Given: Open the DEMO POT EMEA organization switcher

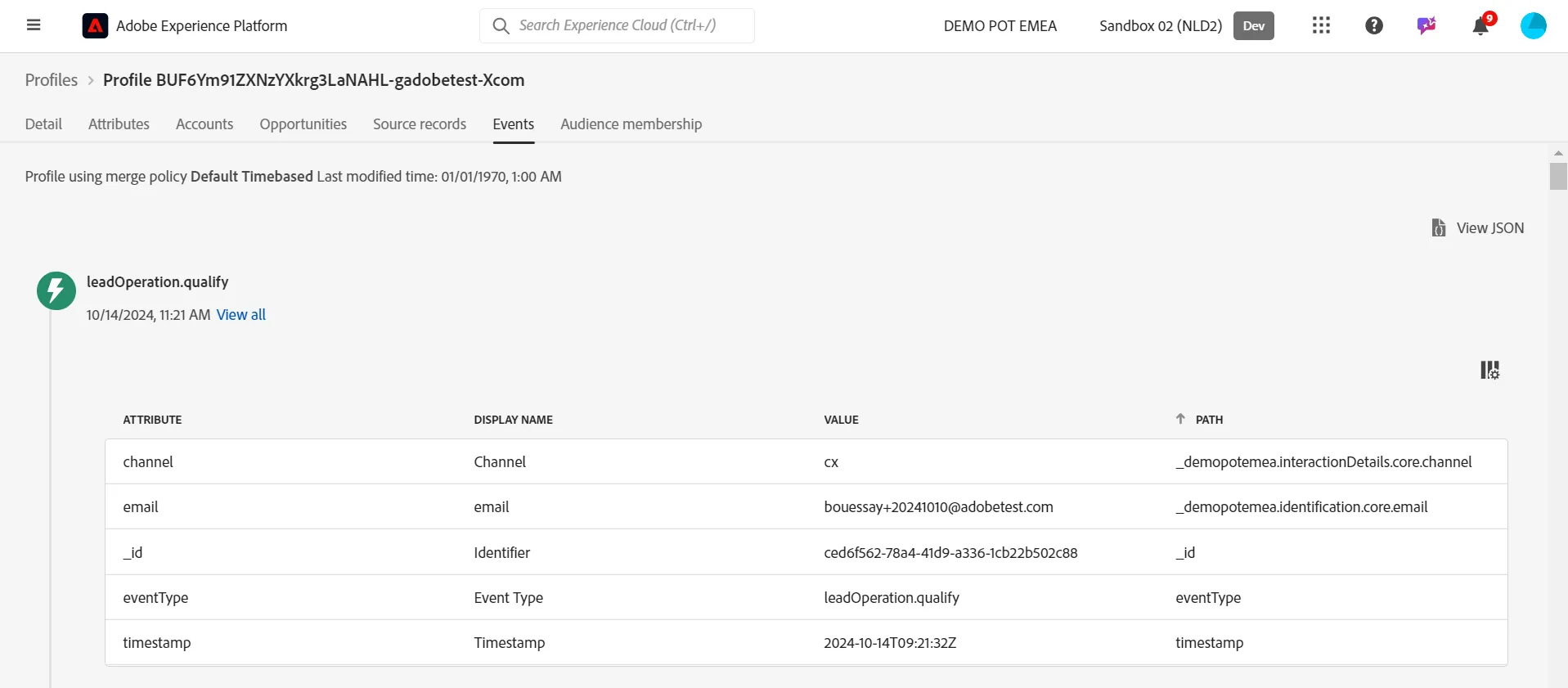Looking at the screenshot, I should [1000, 25].
